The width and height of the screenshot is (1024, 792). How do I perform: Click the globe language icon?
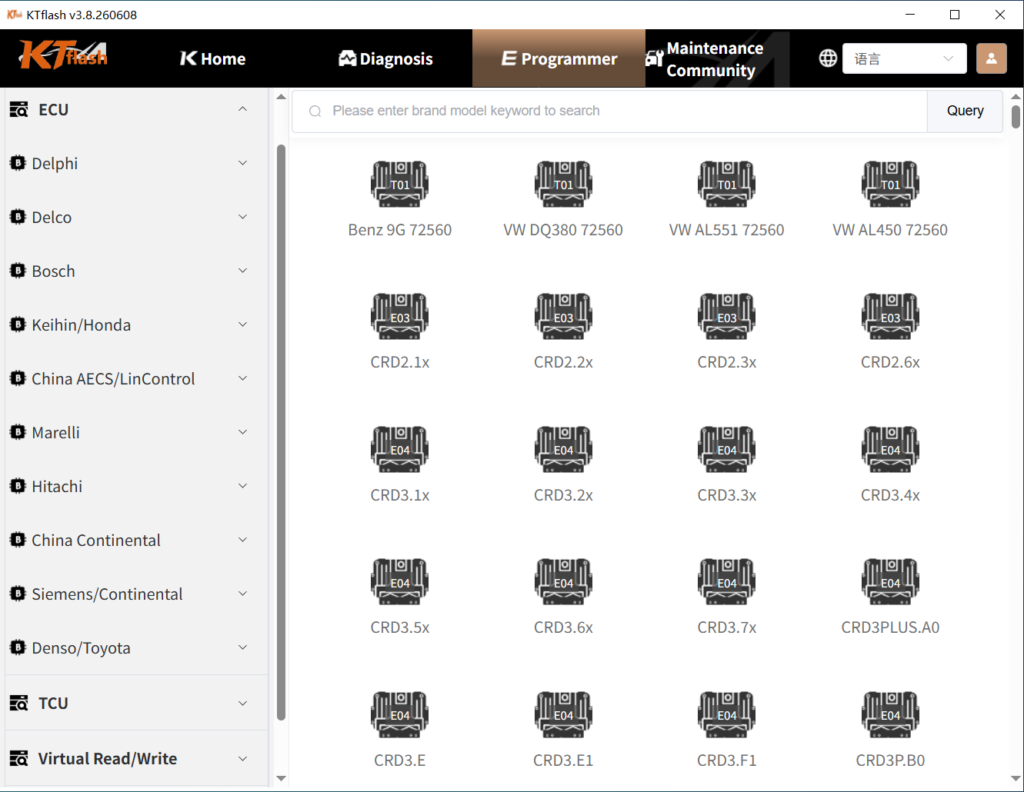point(827,59)
